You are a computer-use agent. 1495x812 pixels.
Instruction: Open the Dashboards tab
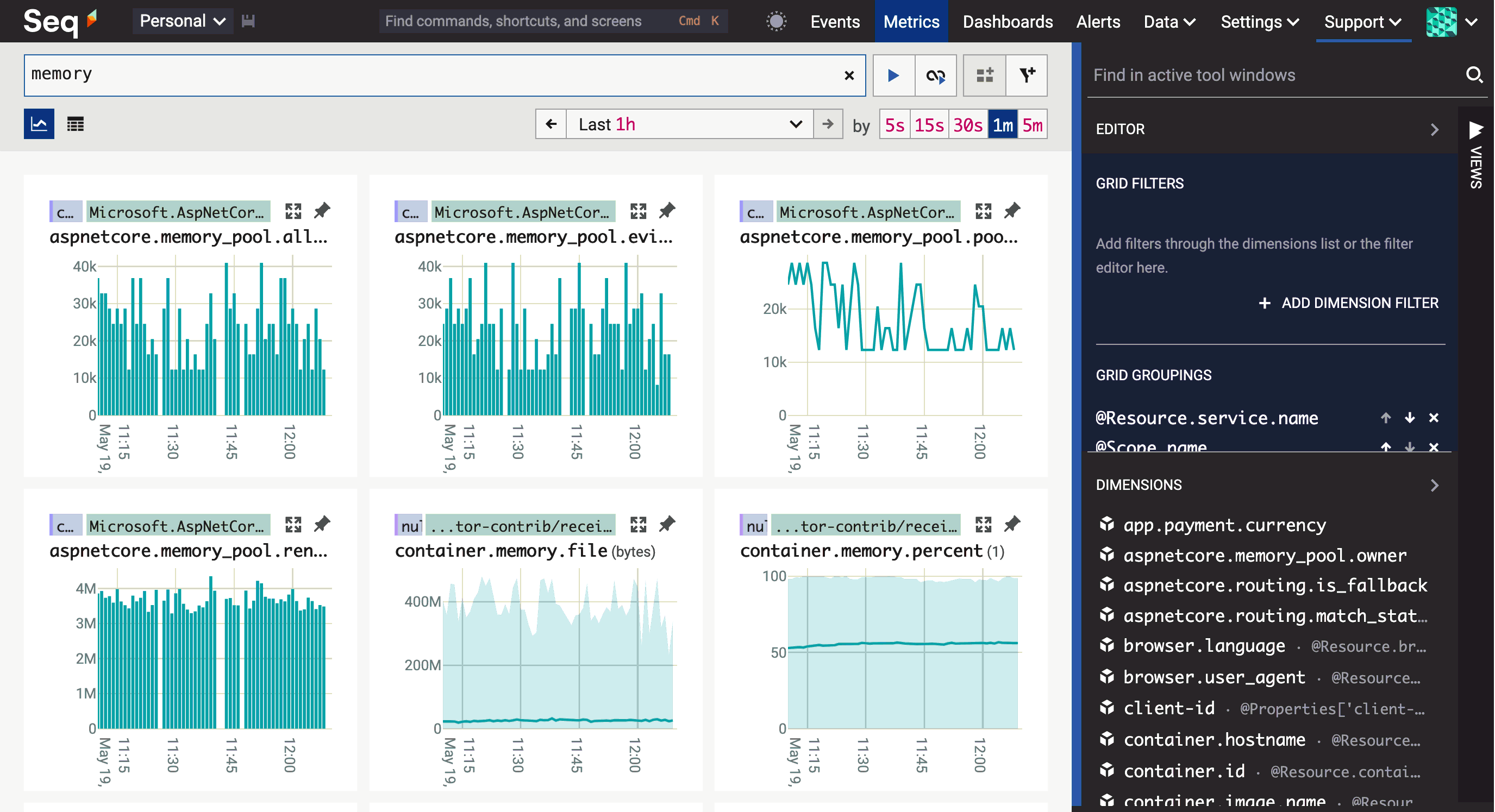coord(1008,22)
